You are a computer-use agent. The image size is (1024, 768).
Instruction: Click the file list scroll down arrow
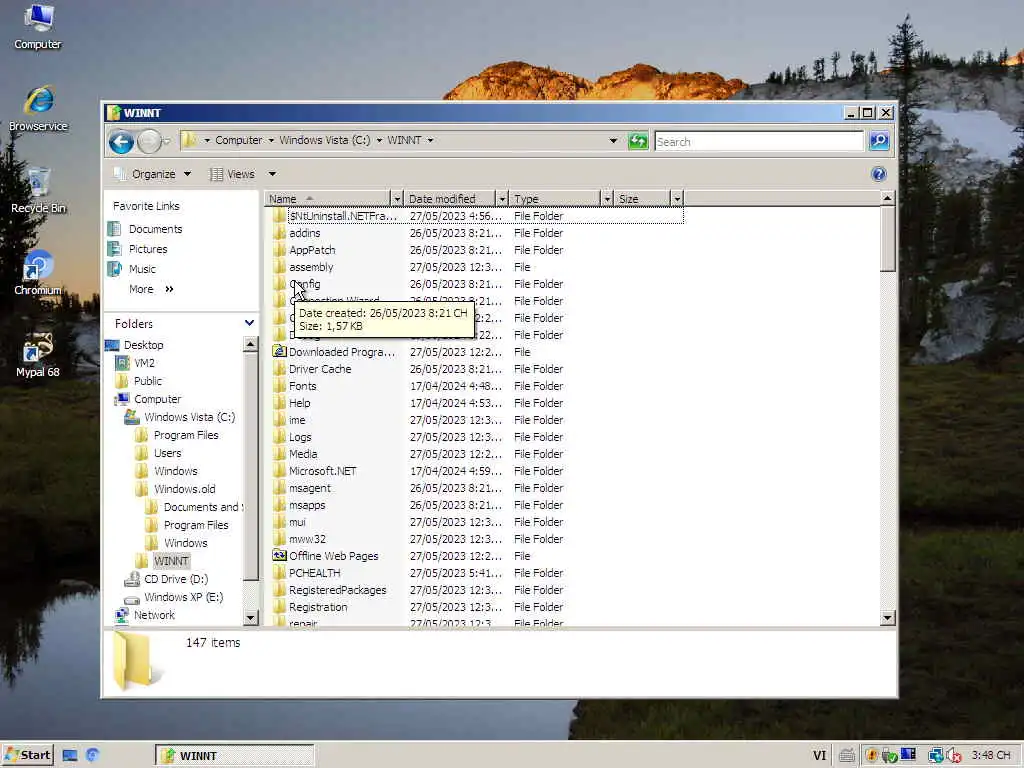coord(887,617)
